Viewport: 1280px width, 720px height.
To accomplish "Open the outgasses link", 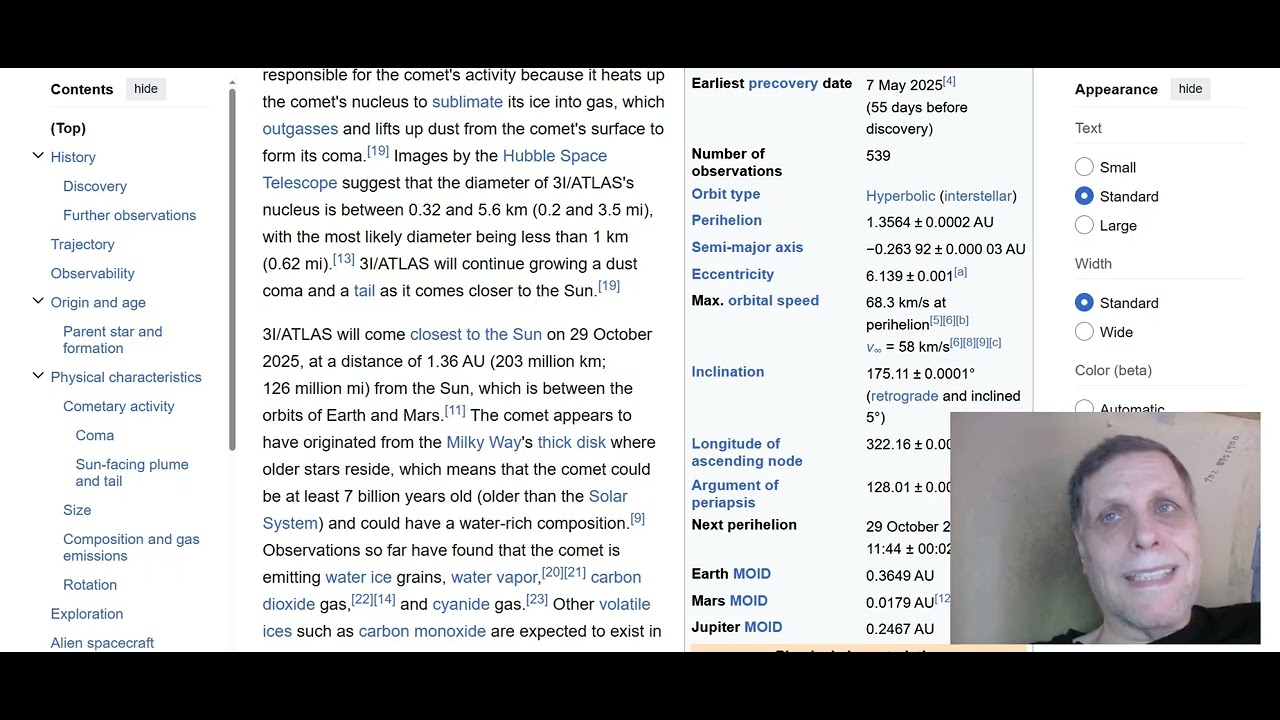I will coord(300,129).
